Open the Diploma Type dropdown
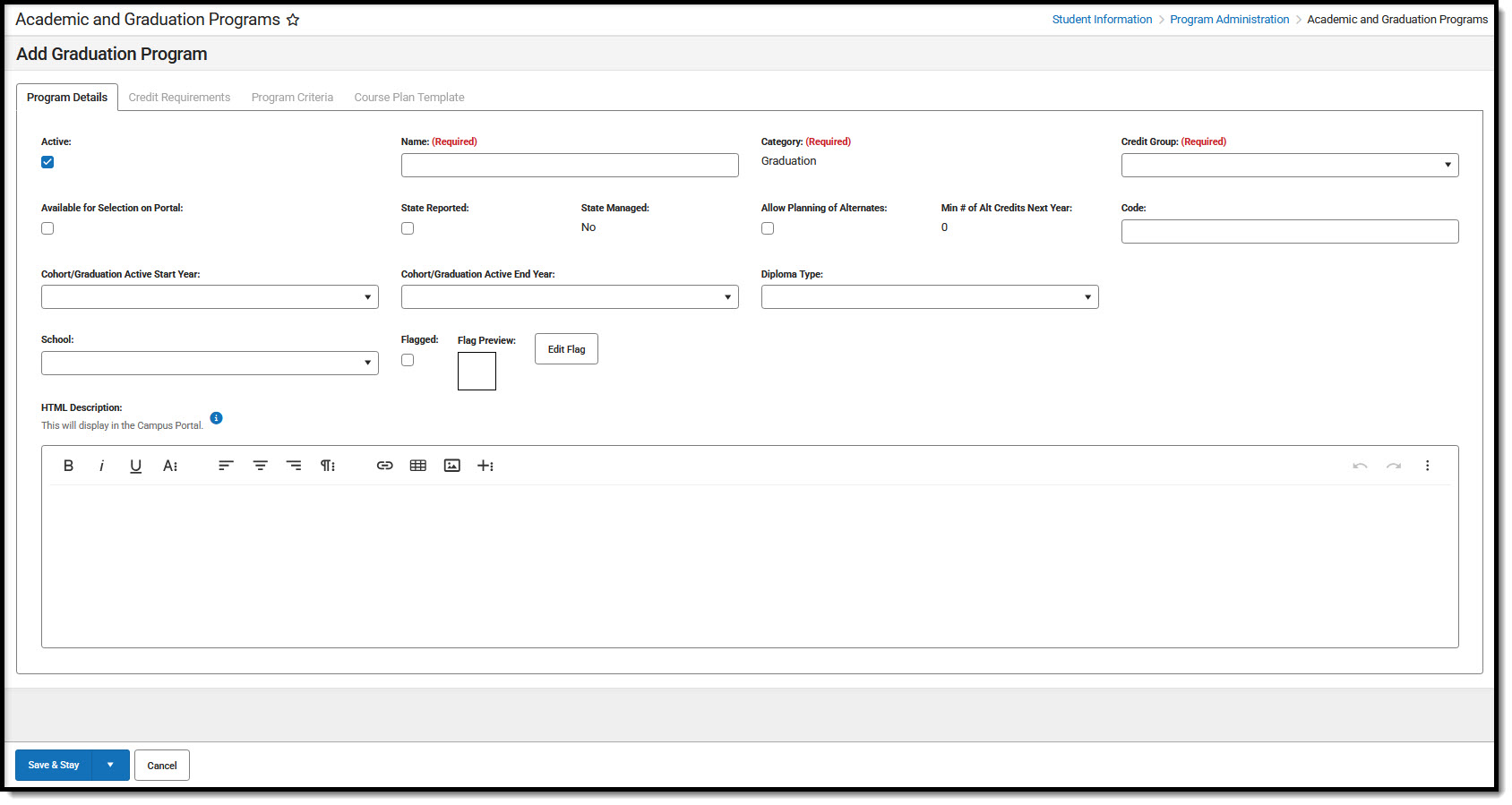Screen dimensions: 1512x805 [930, 296]
